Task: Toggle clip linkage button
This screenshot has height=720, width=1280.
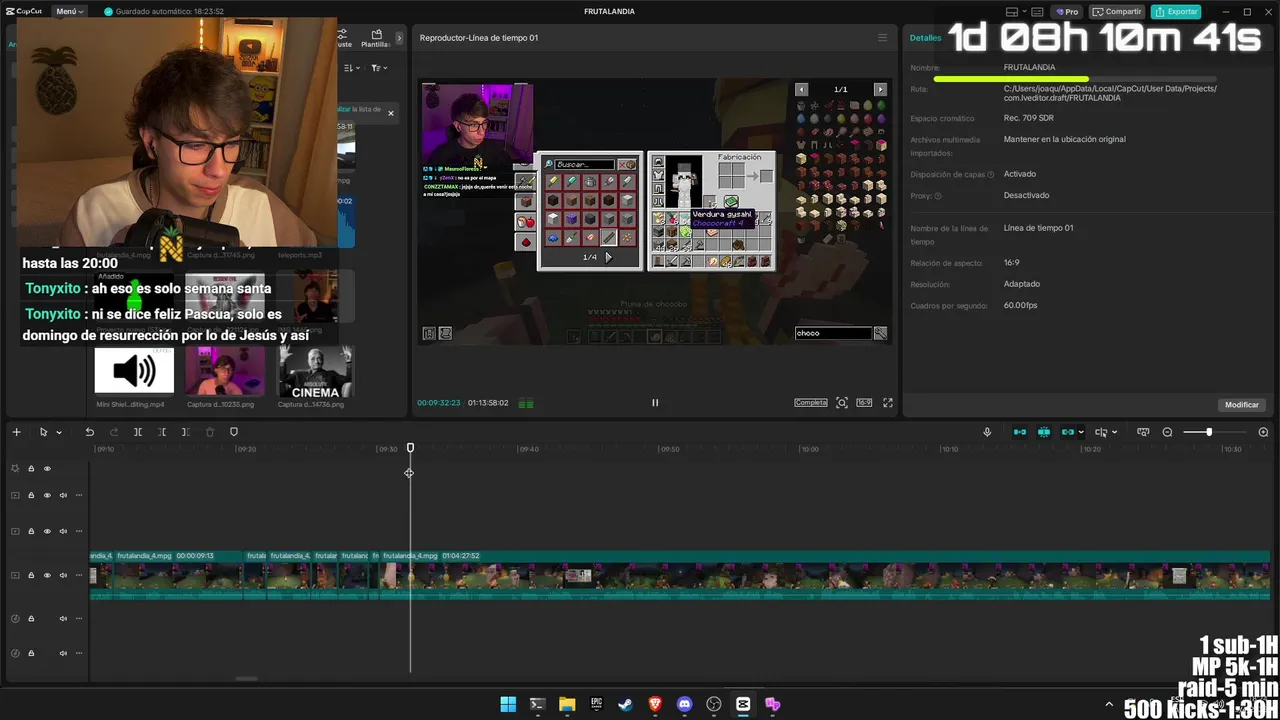Action: 1068,432
